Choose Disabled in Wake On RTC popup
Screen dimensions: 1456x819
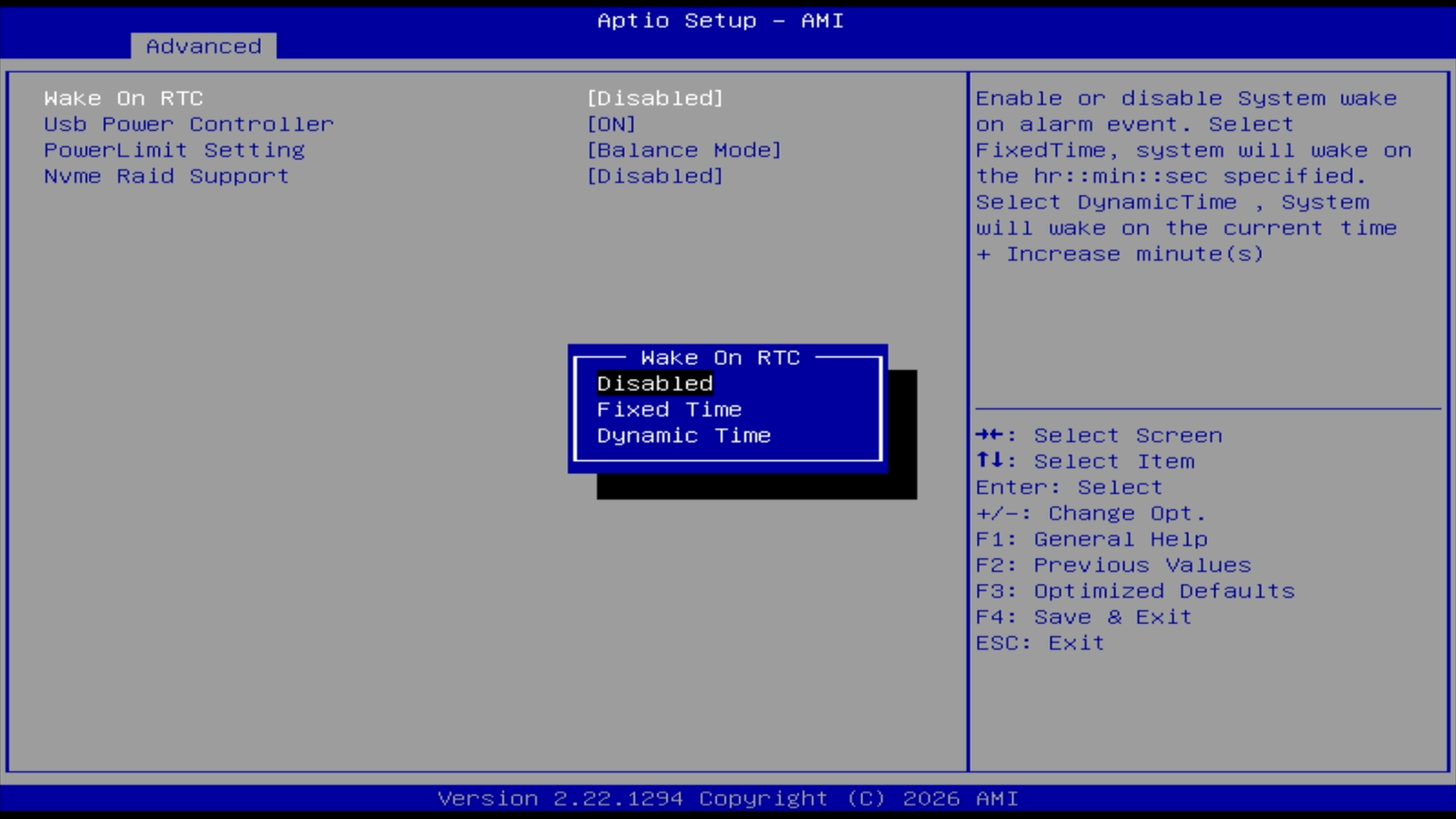click(x=655, y=383)
